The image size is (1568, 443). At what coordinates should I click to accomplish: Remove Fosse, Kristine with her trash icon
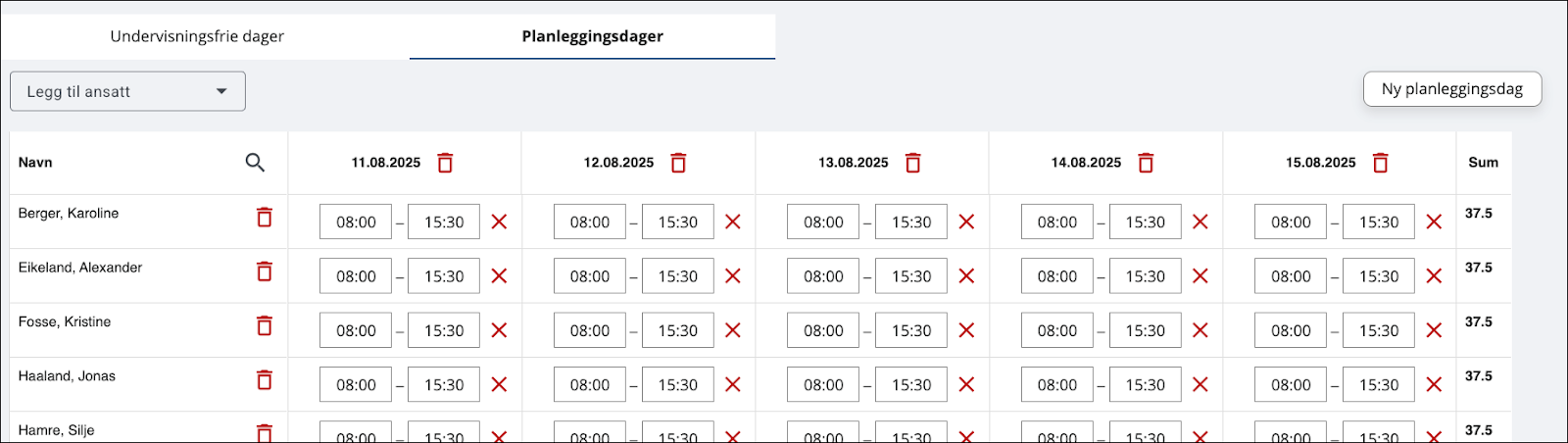pos(264,325)
